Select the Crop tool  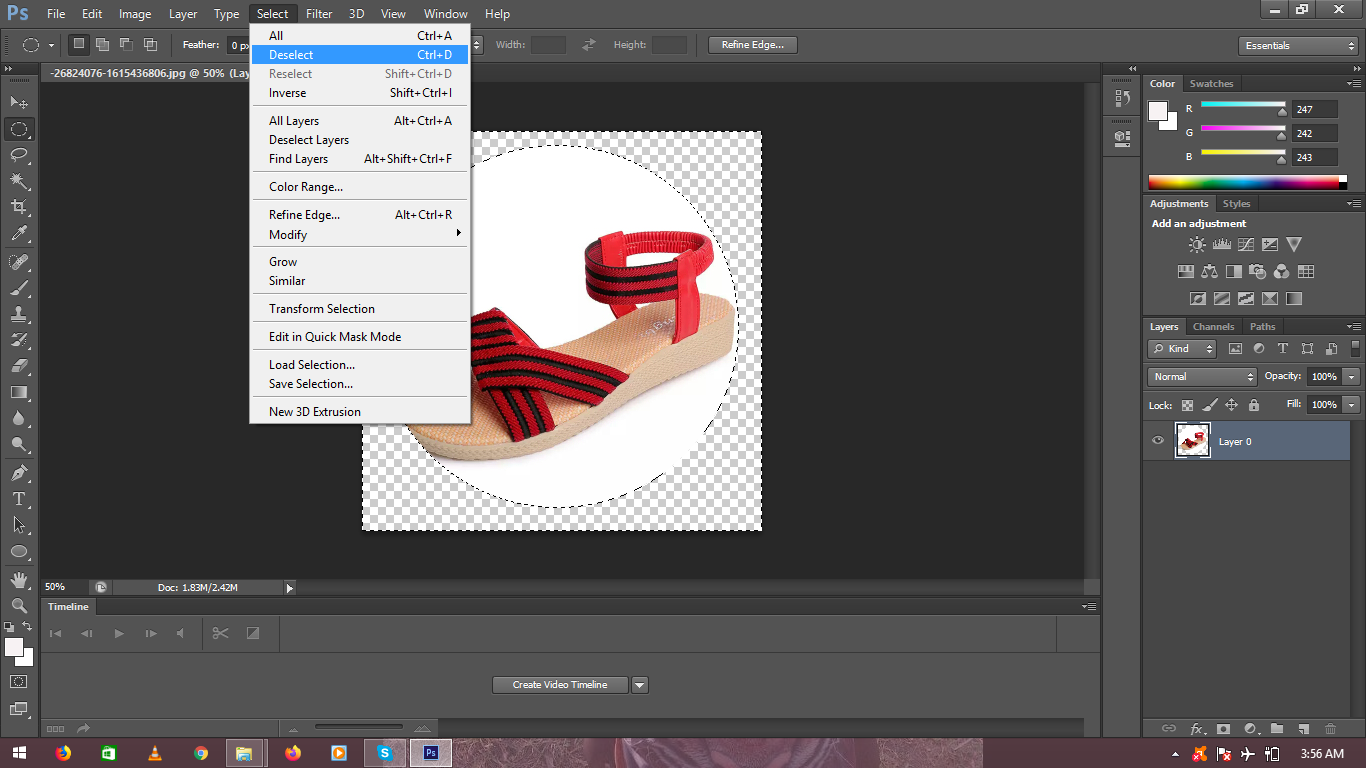pyautogui.click(x=19, y=207)
